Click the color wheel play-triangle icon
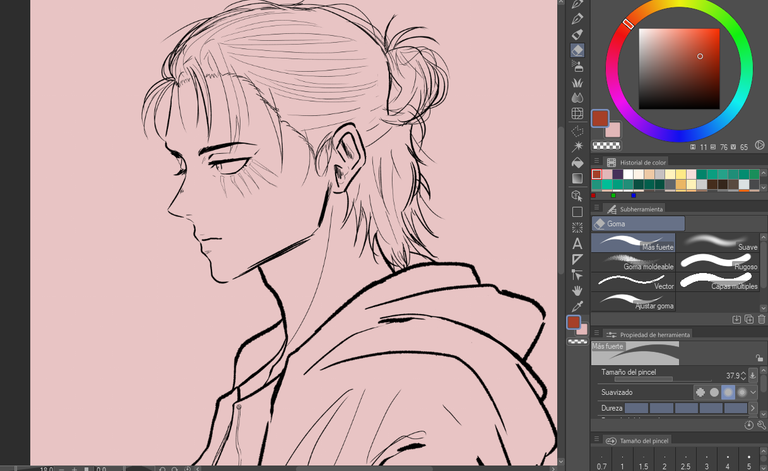 (x=759, y=145)
